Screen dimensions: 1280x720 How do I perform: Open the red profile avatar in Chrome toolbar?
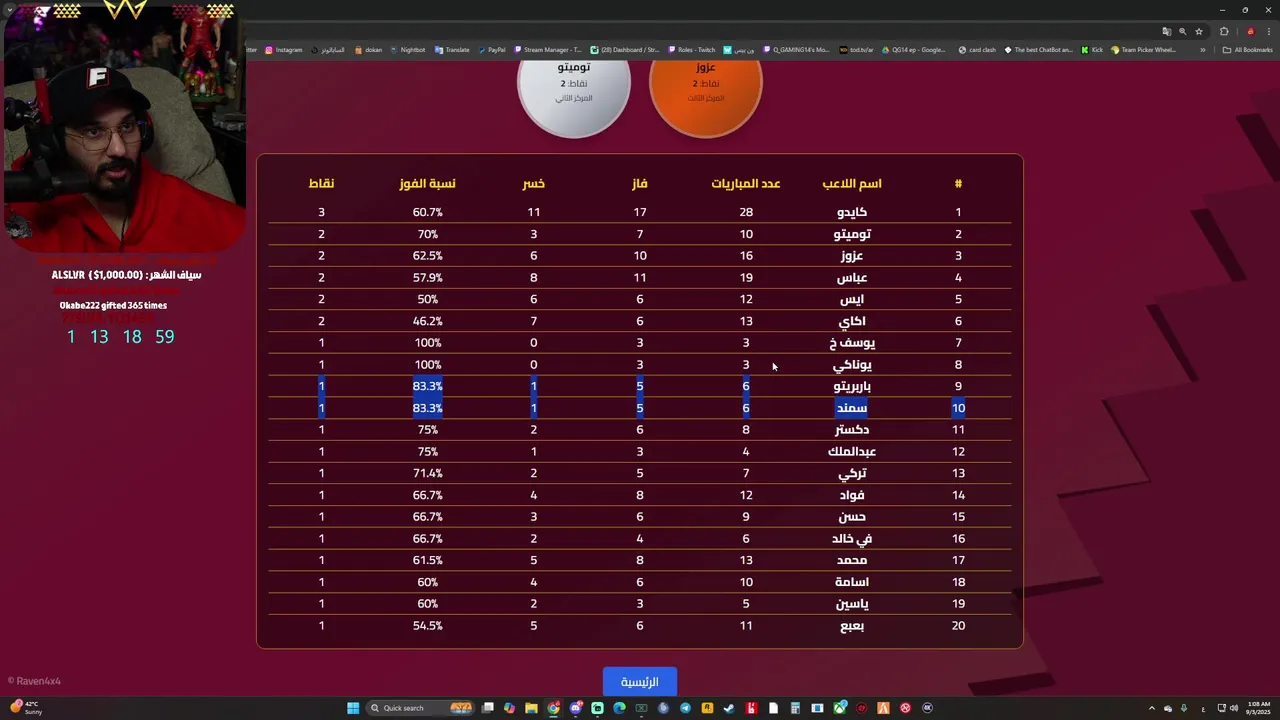pyautogui.click(x=1250, y=31)
